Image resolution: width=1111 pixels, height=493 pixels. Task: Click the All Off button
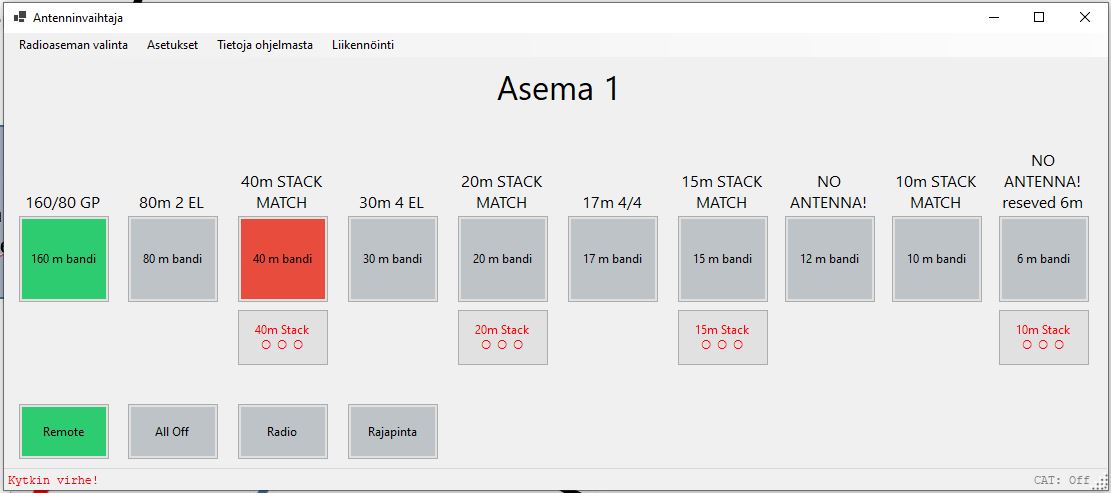pos(172,431)
